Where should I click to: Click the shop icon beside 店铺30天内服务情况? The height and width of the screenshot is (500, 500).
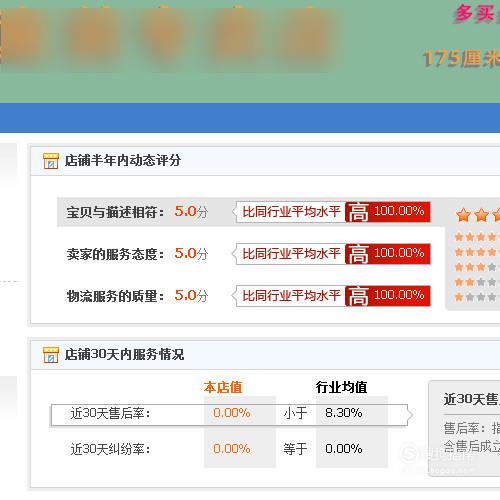coord(51,355)
